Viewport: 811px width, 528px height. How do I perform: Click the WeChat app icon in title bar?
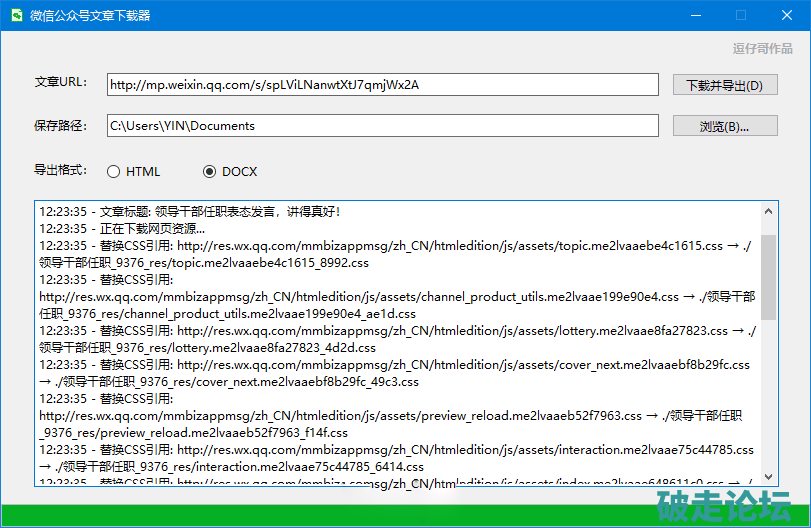(15, 15)
